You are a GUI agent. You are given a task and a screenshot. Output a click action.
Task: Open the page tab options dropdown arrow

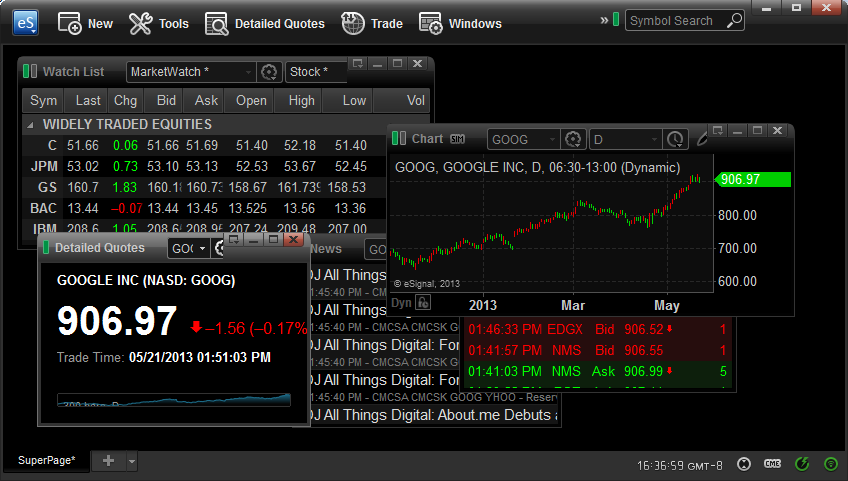[131, 462]
